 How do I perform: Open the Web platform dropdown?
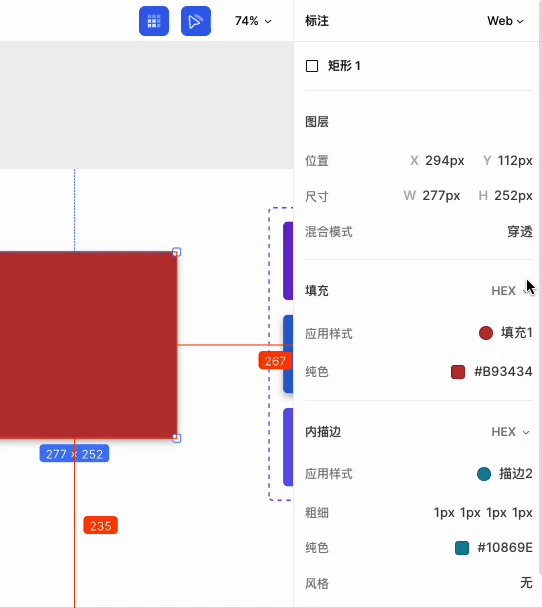(505, 21)
